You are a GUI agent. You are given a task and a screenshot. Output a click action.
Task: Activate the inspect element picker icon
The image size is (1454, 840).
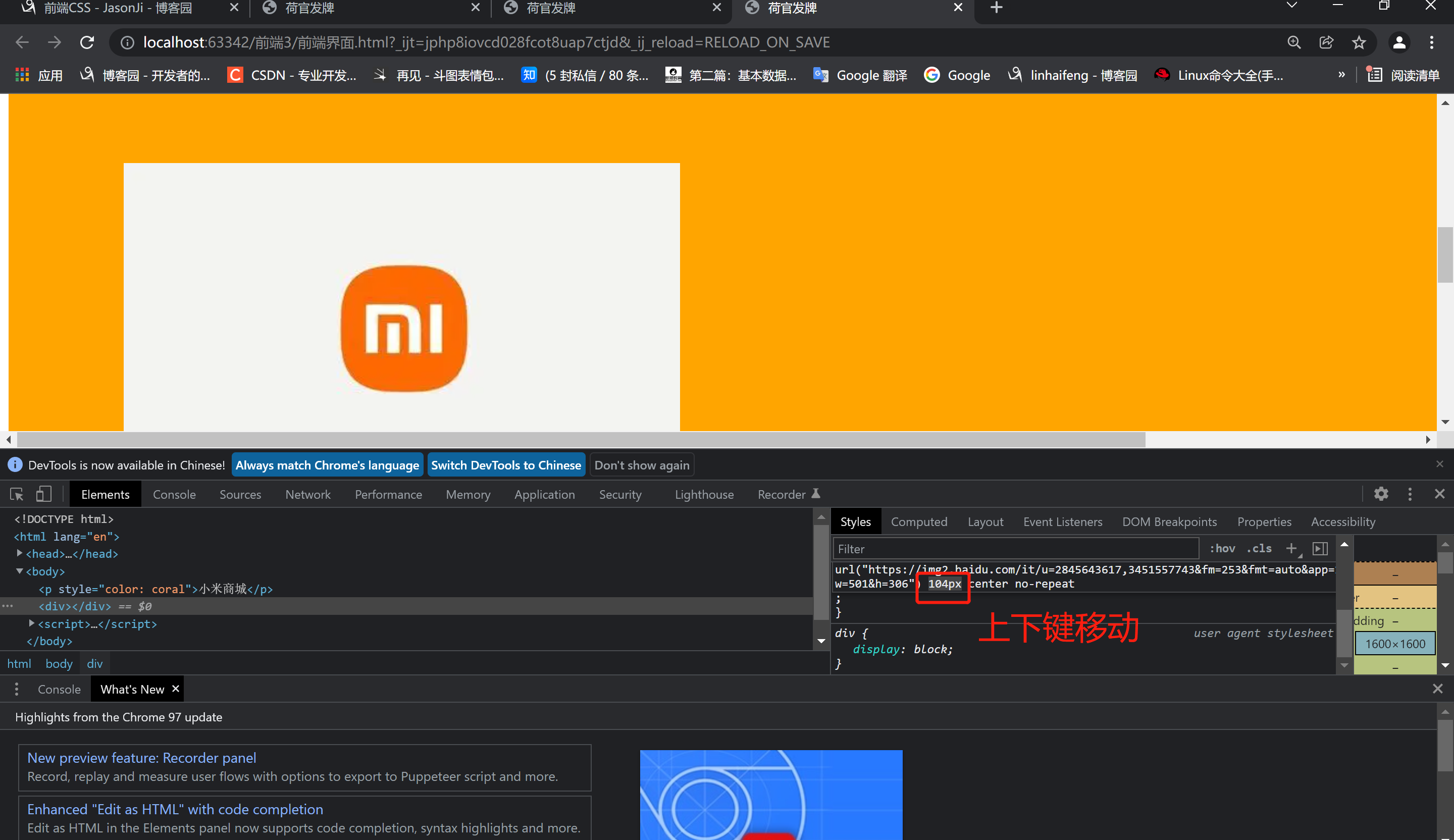pos(17,494)
